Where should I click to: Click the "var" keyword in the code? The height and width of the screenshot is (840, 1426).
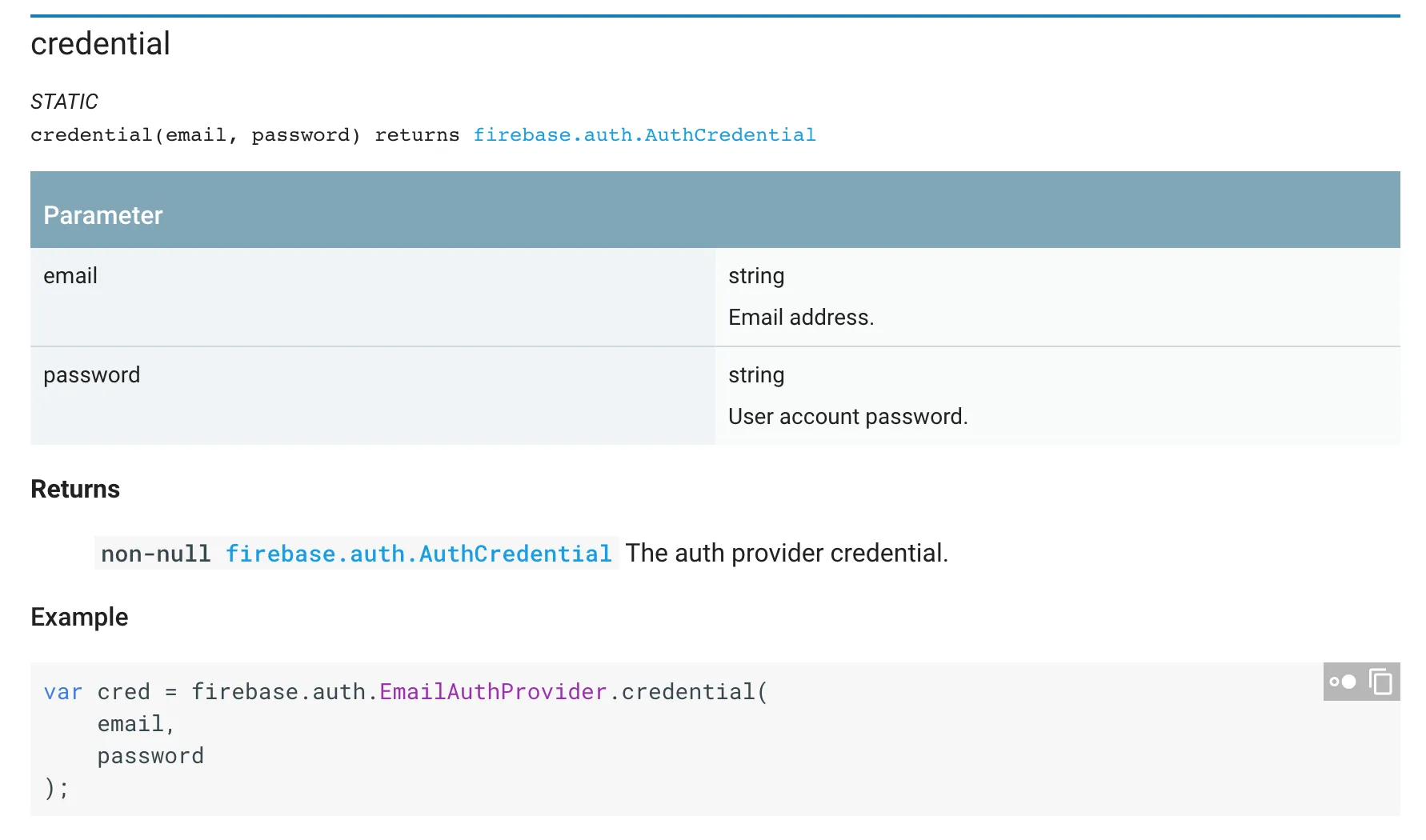pos(63,692)
